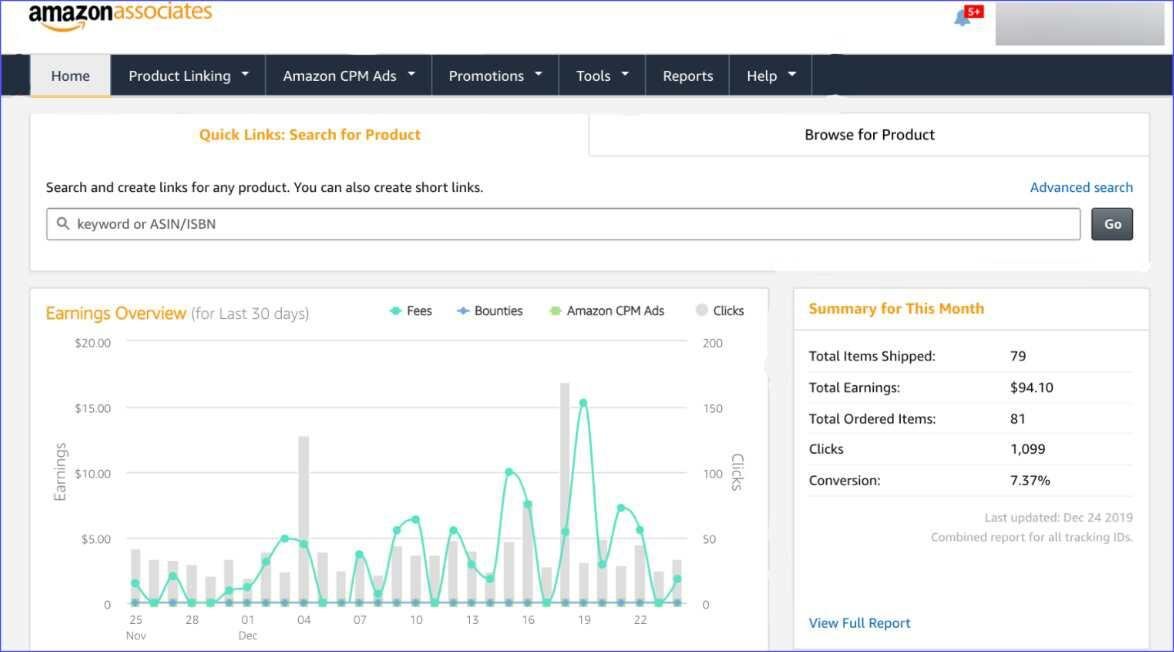Toggle the Amazon CPM Ads legend entry
The image size is (1174, 652).
pyautogui.click(x=606, y=310)
